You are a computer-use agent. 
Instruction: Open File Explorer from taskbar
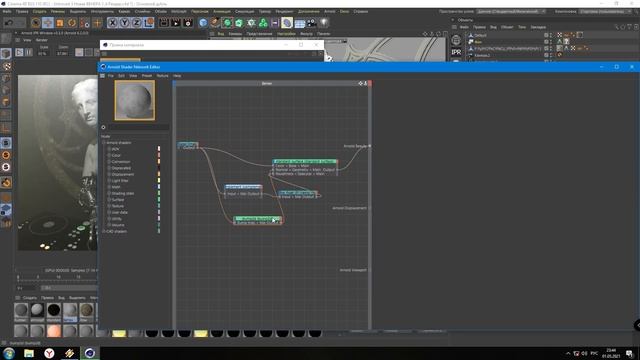(x=29, y=353)
